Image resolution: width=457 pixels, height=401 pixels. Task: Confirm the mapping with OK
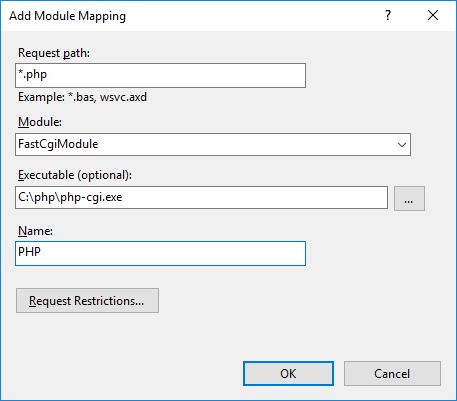[x=288, y=374]
